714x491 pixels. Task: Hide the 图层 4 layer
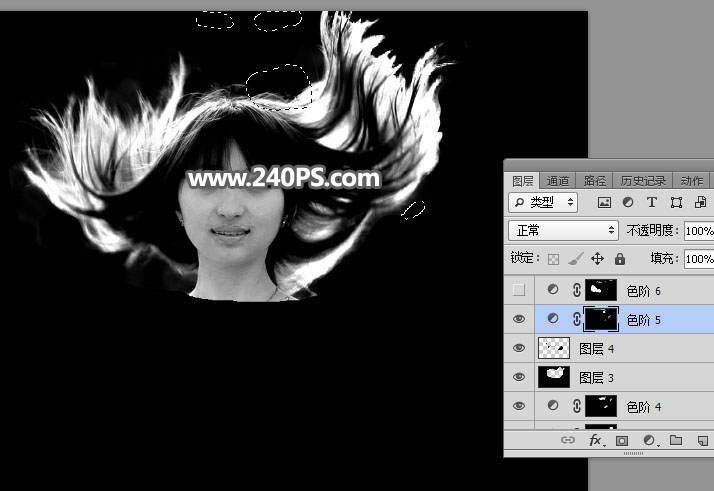click(518, 348)
